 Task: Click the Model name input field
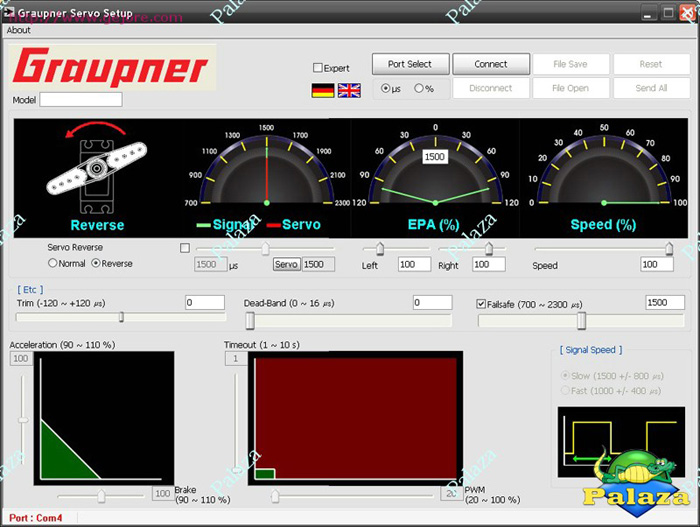click(x=81, y=100)
